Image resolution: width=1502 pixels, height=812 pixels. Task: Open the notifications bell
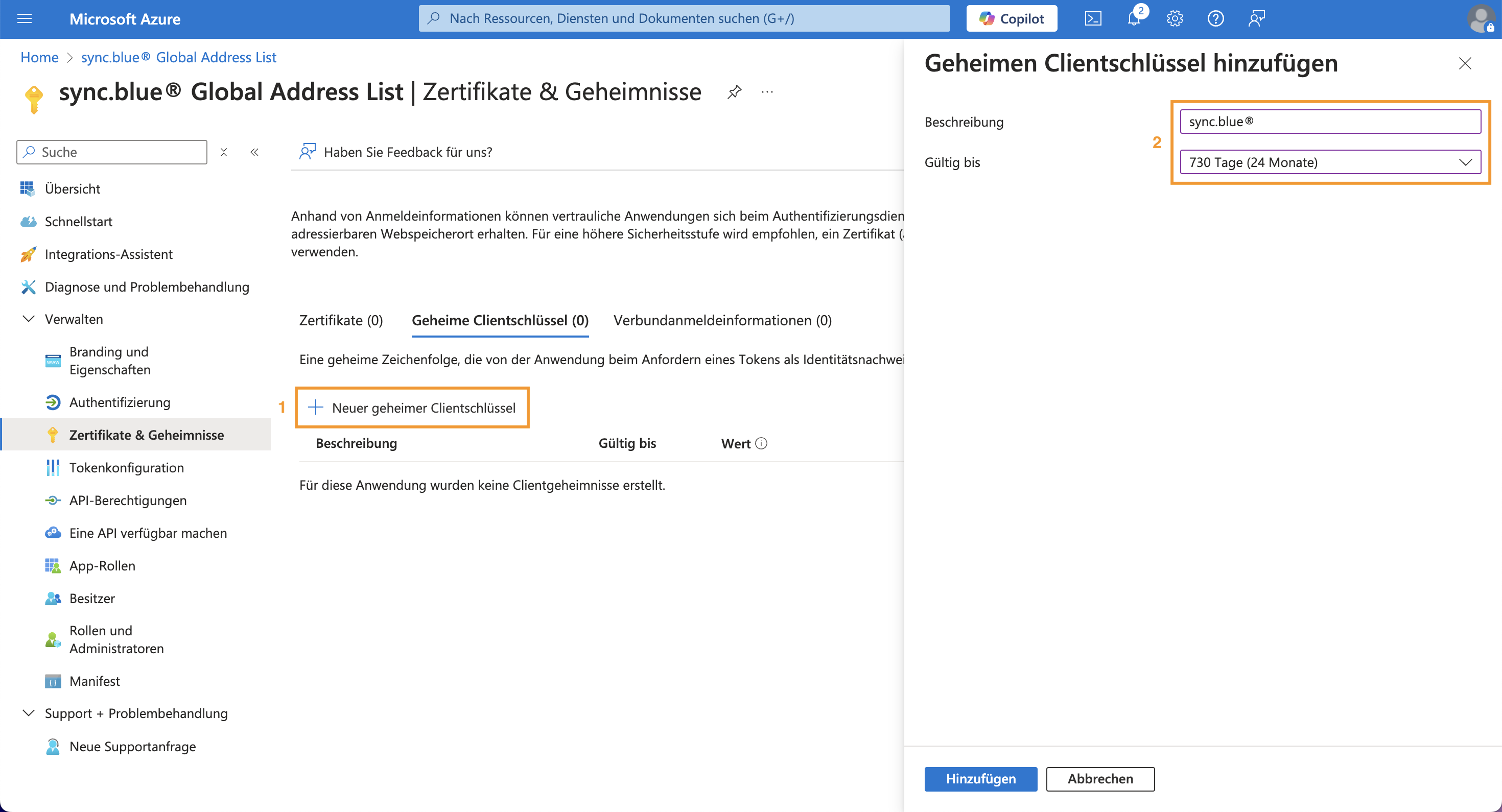(x=1134, y=19)
